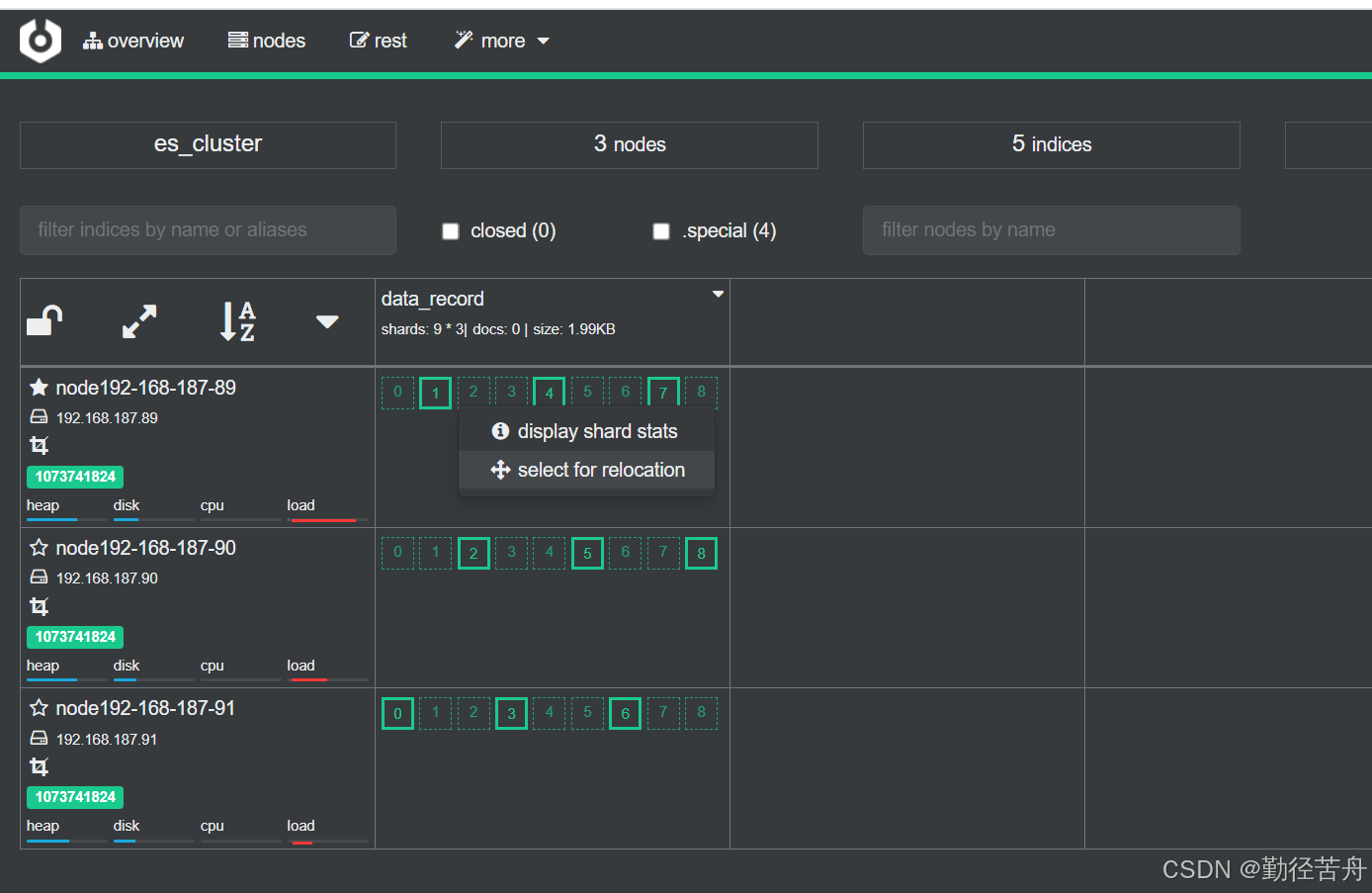Open the overview page

(133, 41)
